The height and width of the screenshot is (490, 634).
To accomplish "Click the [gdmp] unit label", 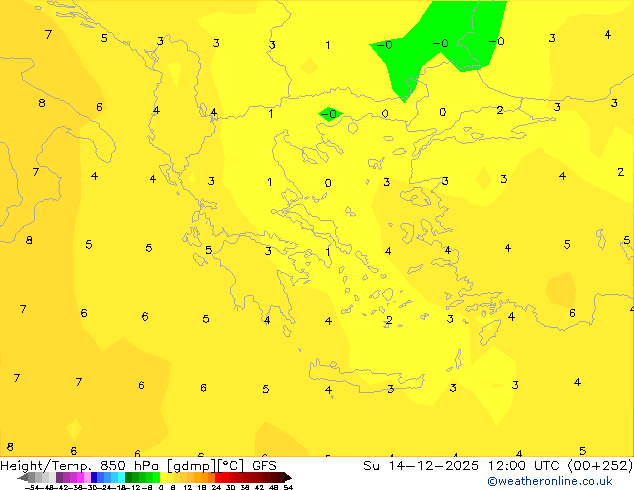I will click(192, 466).
